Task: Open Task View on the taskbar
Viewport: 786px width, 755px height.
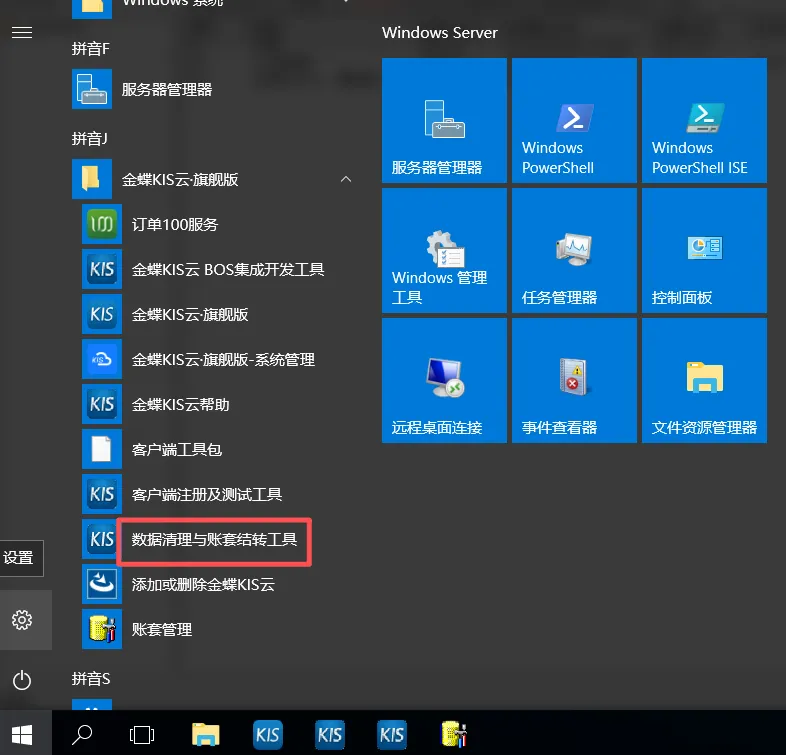Action: pos(142,735)
